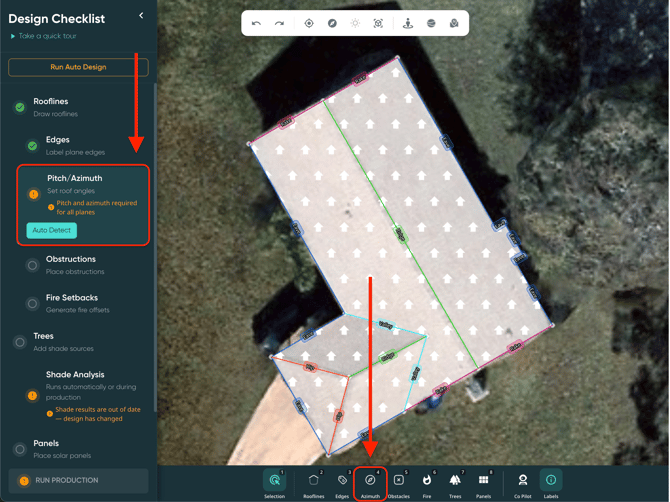Collapse the Design Checklist panel
670x502 pixels.
141,16
